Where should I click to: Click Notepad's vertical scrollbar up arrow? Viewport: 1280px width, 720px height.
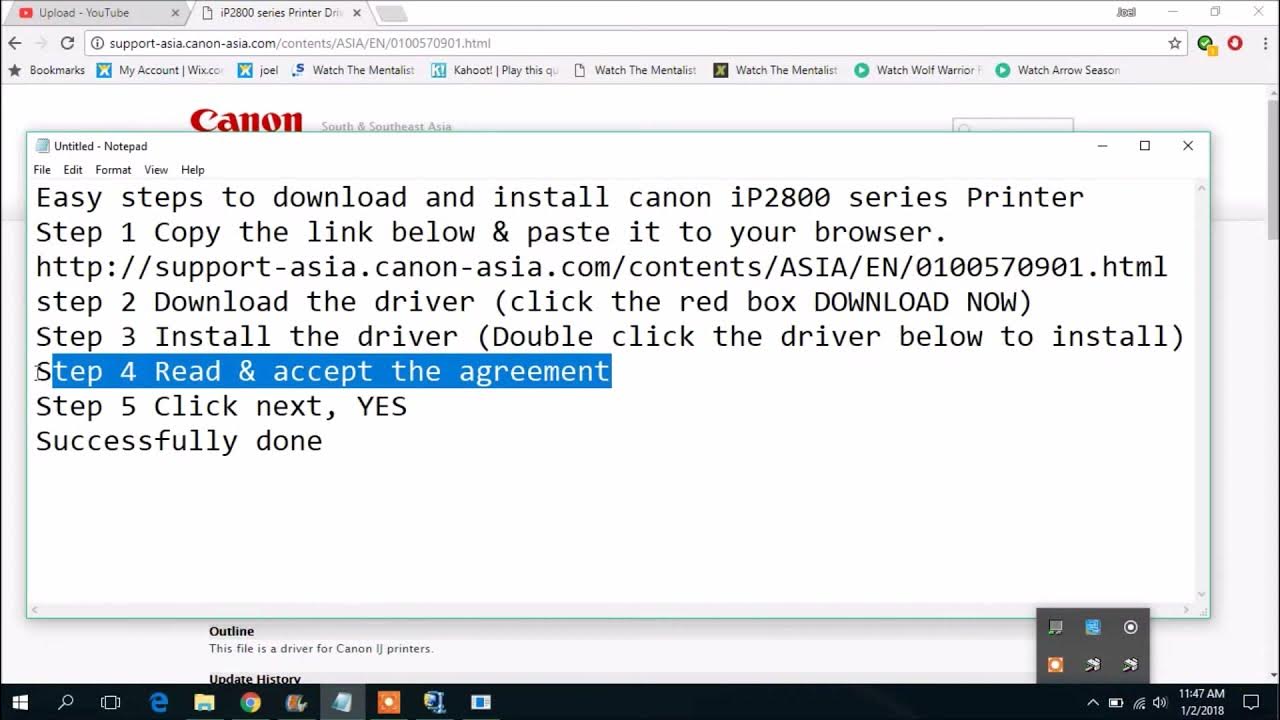point(1202,187)
